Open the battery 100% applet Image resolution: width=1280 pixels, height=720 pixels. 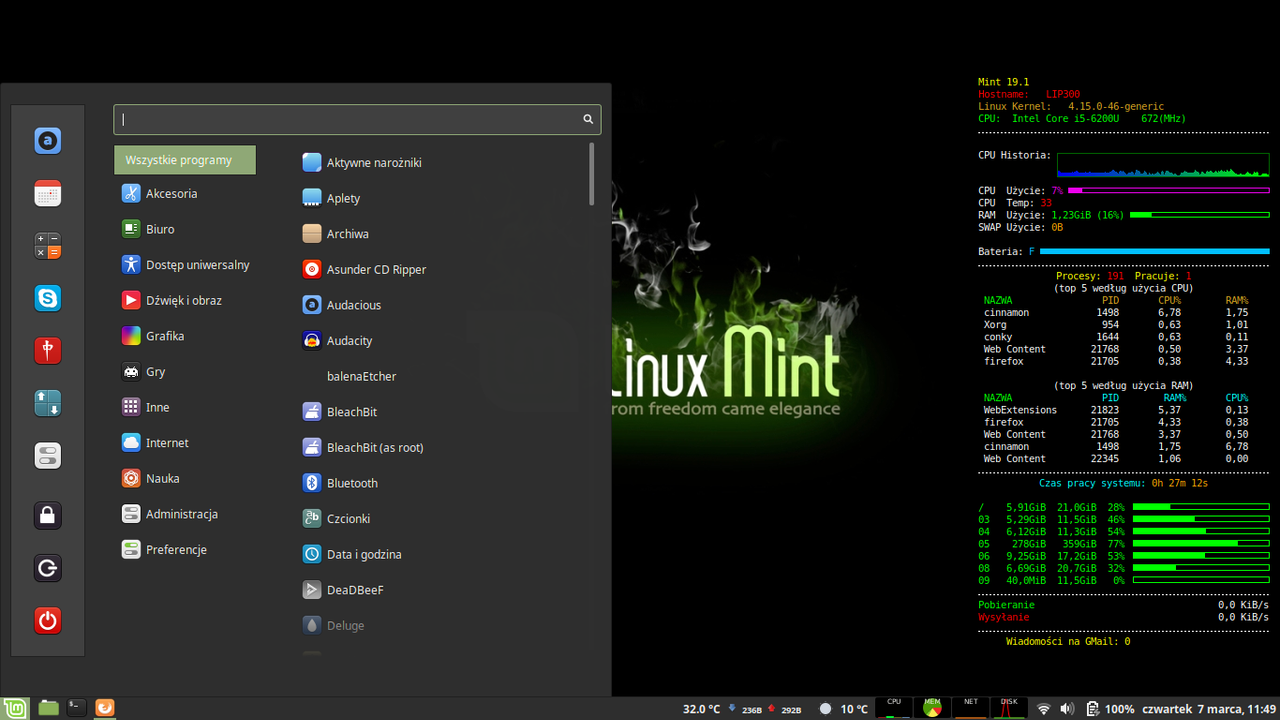pos(1110,709)
